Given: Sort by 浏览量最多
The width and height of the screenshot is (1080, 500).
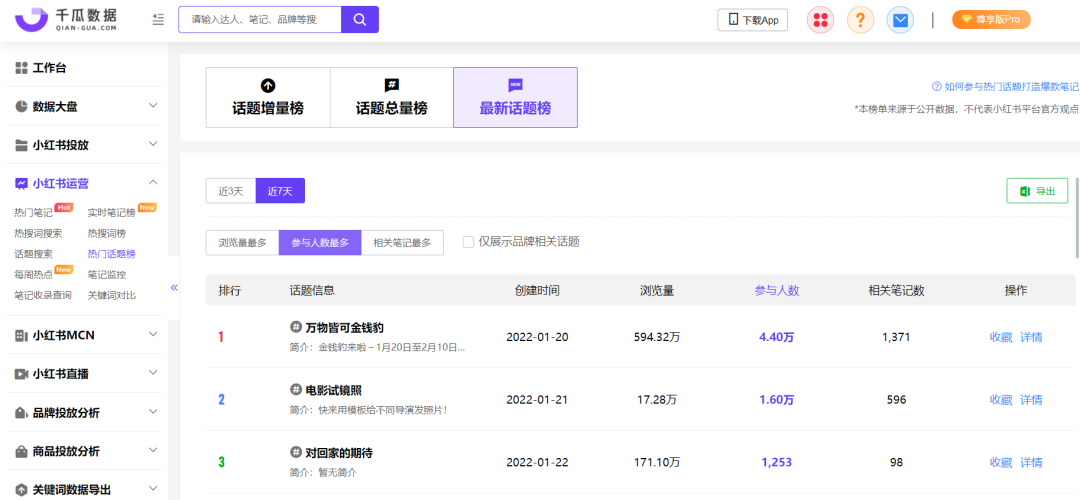Looking at the screenshot, I should pyautogui.click(x=242, y=242).
